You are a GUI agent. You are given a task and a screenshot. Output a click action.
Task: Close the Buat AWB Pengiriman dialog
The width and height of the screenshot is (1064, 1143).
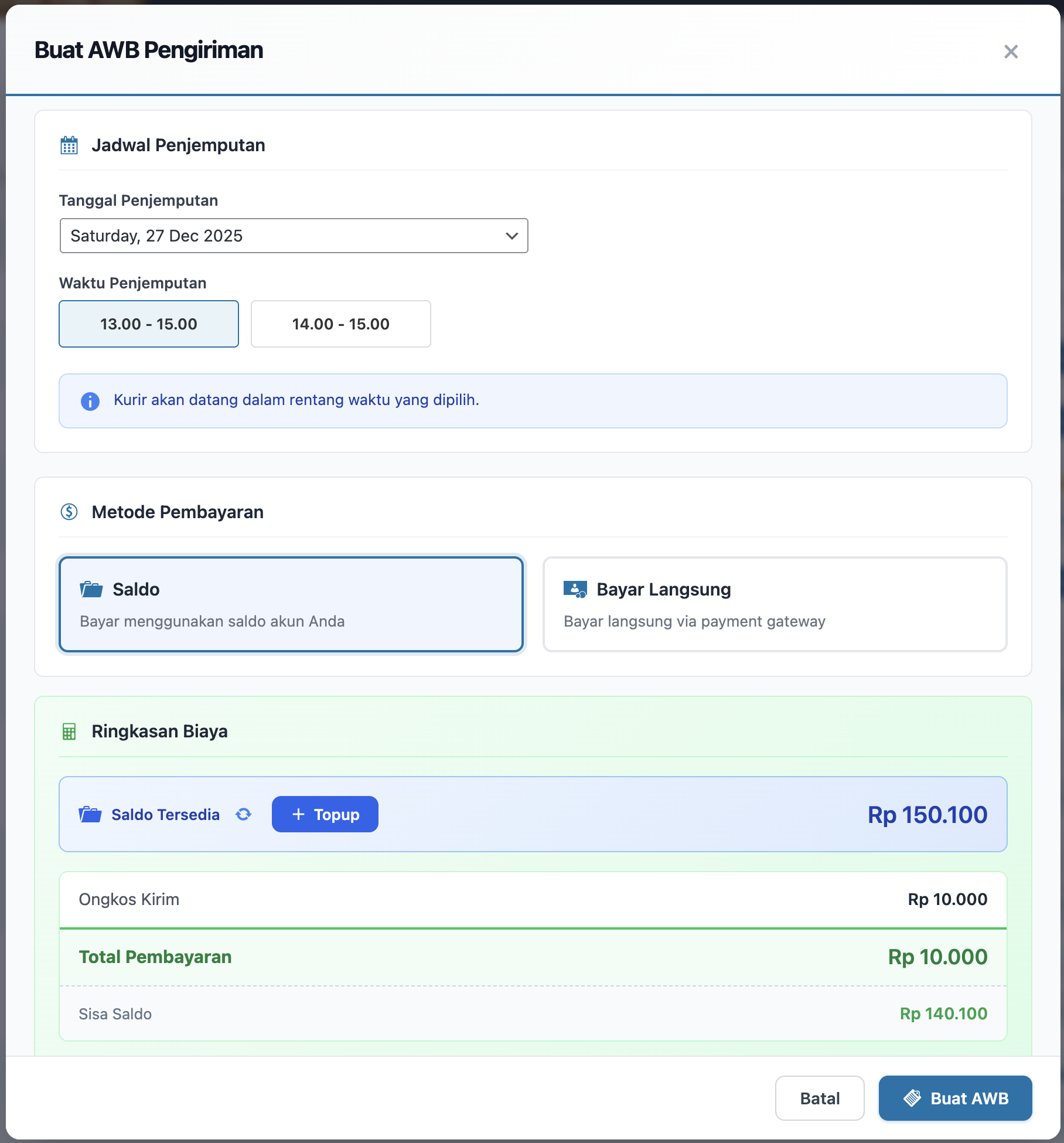(x=1011, y=52)
